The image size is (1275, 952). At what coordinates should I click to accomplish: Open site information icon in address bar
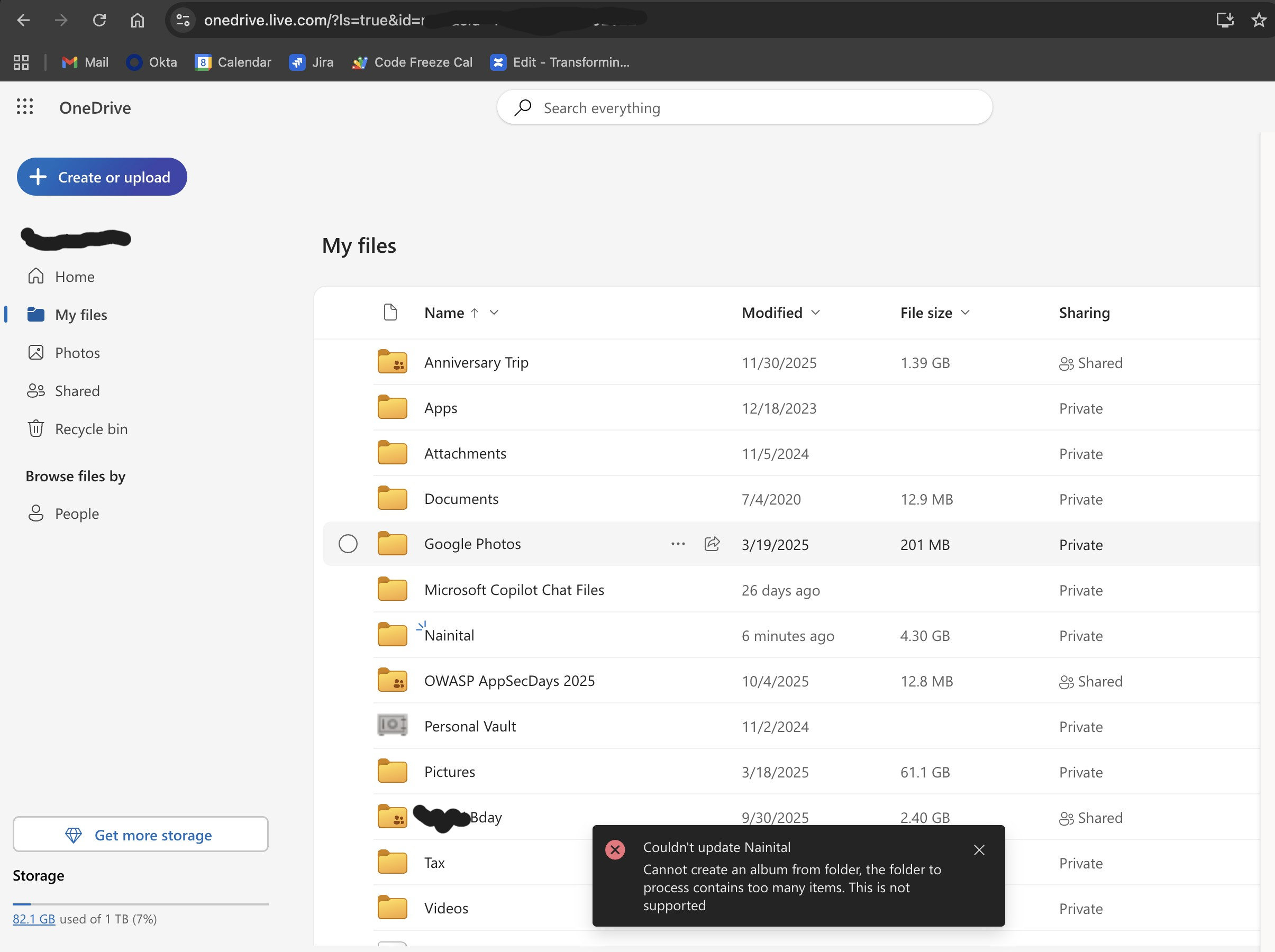(x=183, y=20)
